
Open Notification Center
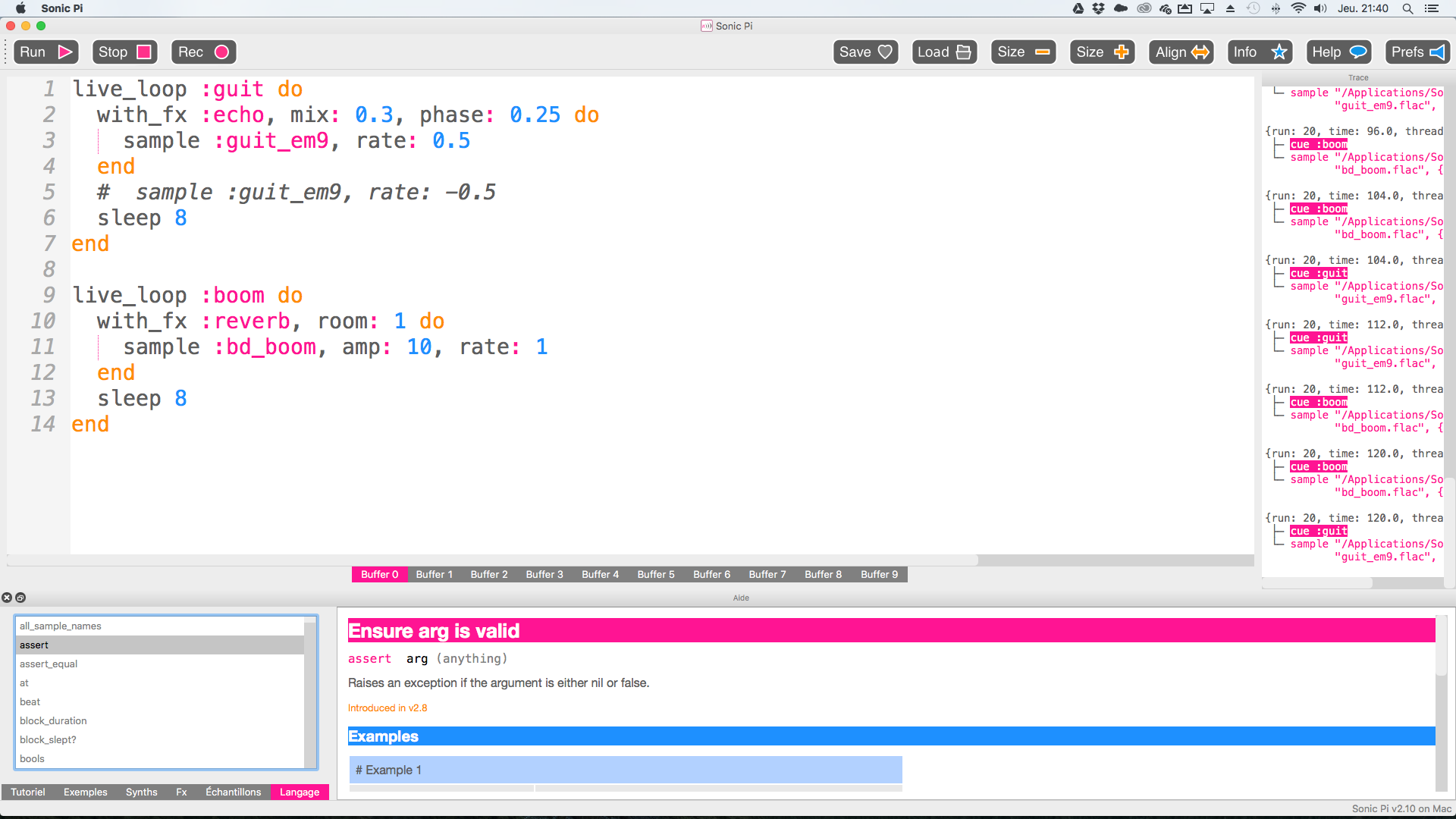(1432, 8)
